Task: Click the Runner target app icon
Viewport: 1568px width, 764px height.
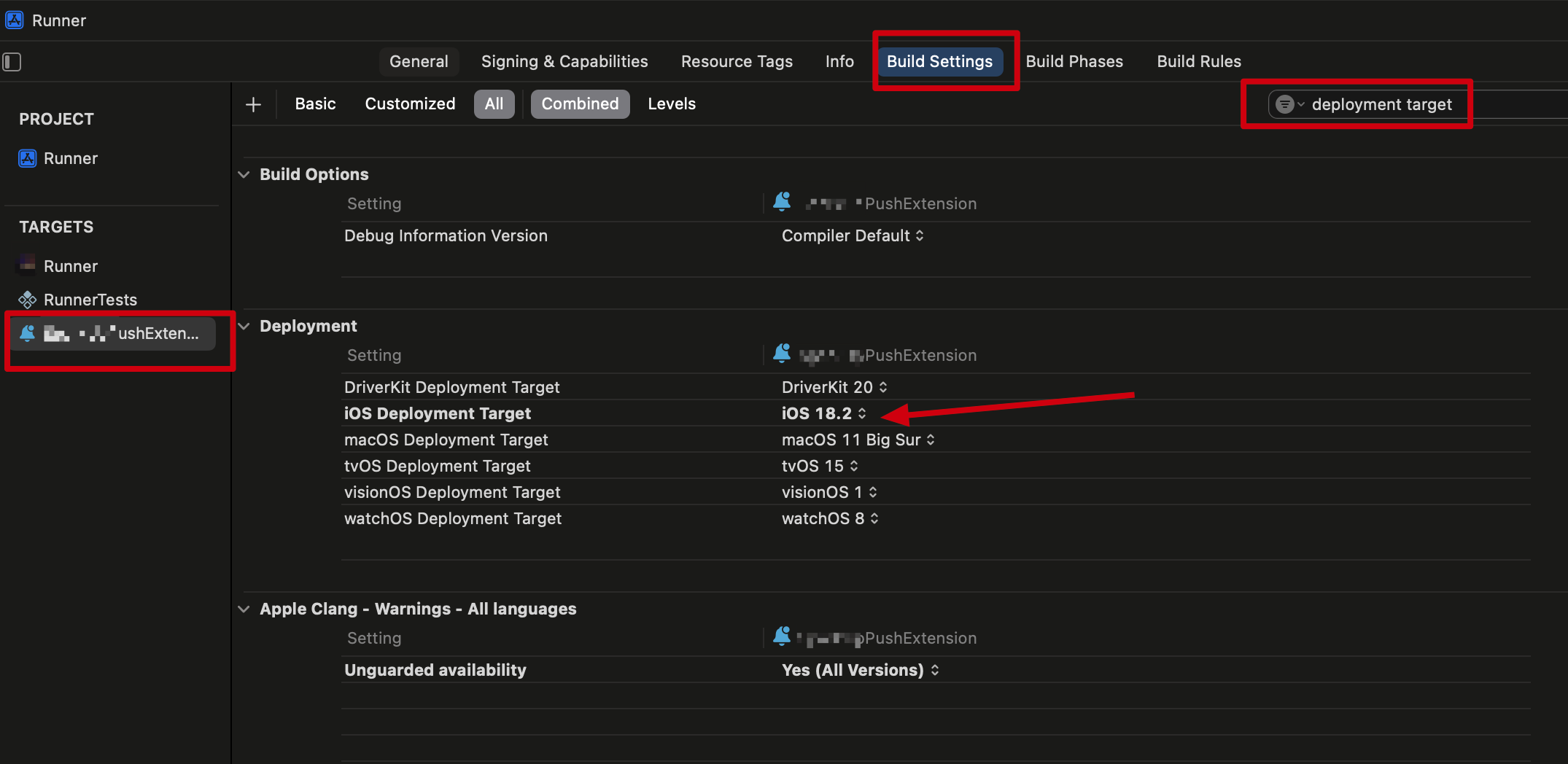Action: tap(27, 265)
